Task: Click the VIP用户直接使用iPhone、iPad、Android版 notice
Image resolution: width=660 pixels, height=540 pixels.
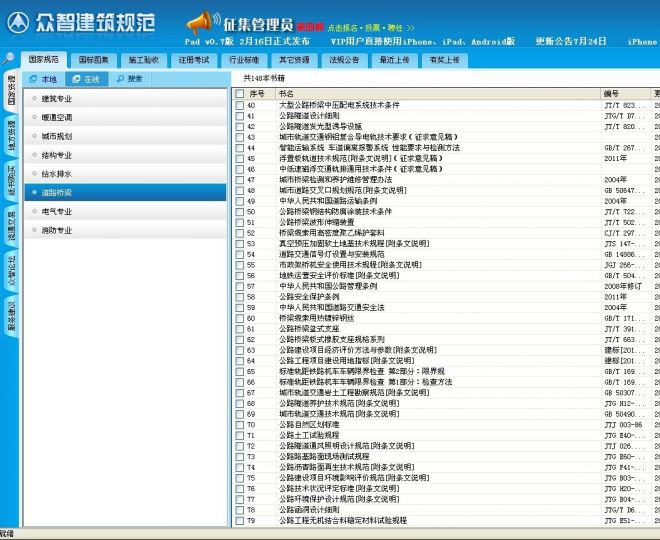Action: click(x=423, y=41)
